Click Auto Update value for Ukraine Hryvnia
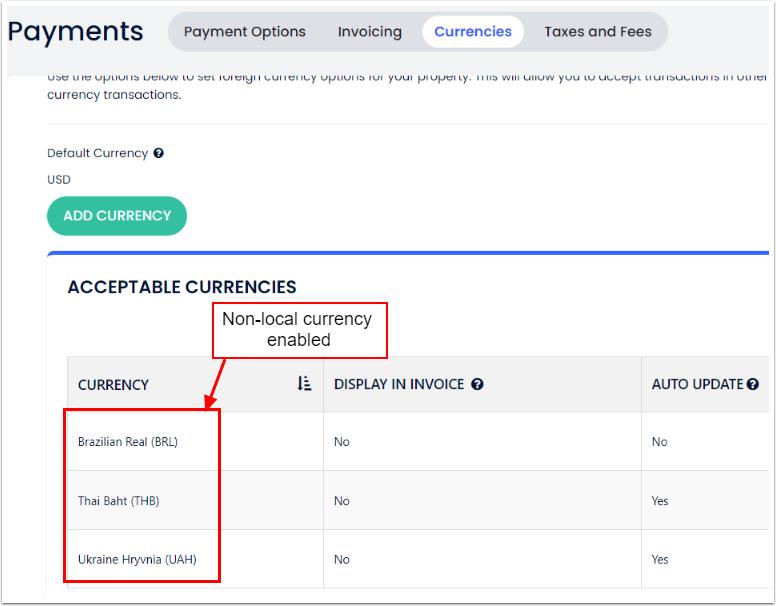Screen dimensions: 776x606 [660, 560]
